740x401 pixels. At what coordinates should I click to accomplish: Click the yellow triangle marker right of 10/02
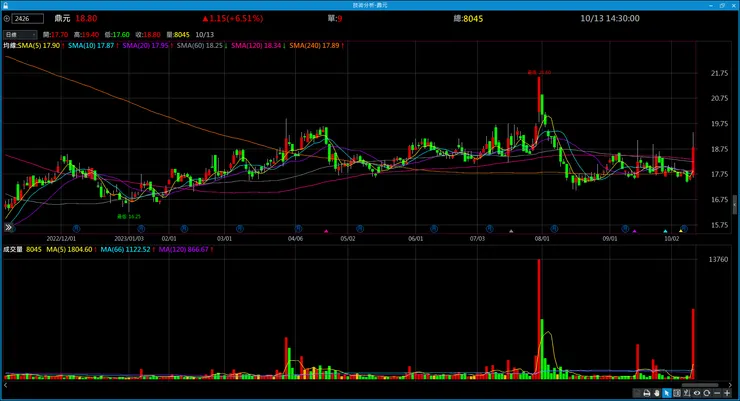point(681,231)
